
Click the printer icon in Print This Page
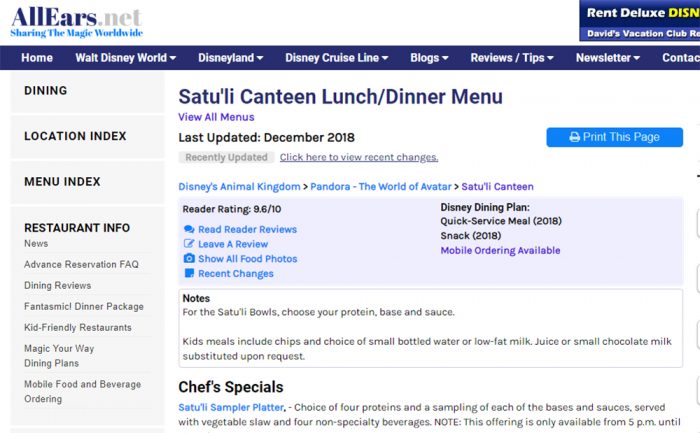(575, 137)
